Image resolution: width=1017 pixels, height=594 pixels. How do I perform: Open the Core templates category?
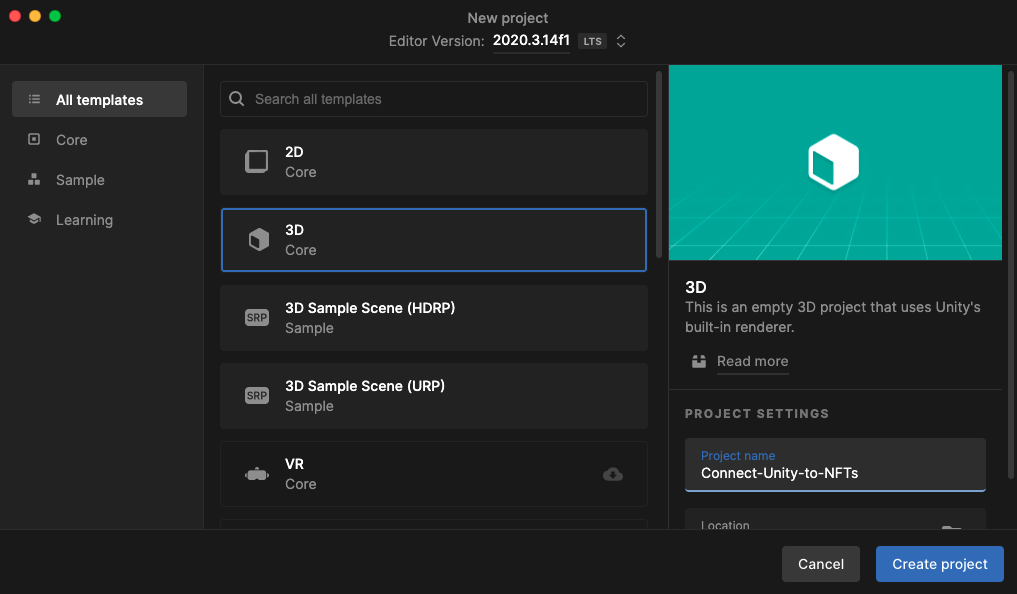[99, 139]
